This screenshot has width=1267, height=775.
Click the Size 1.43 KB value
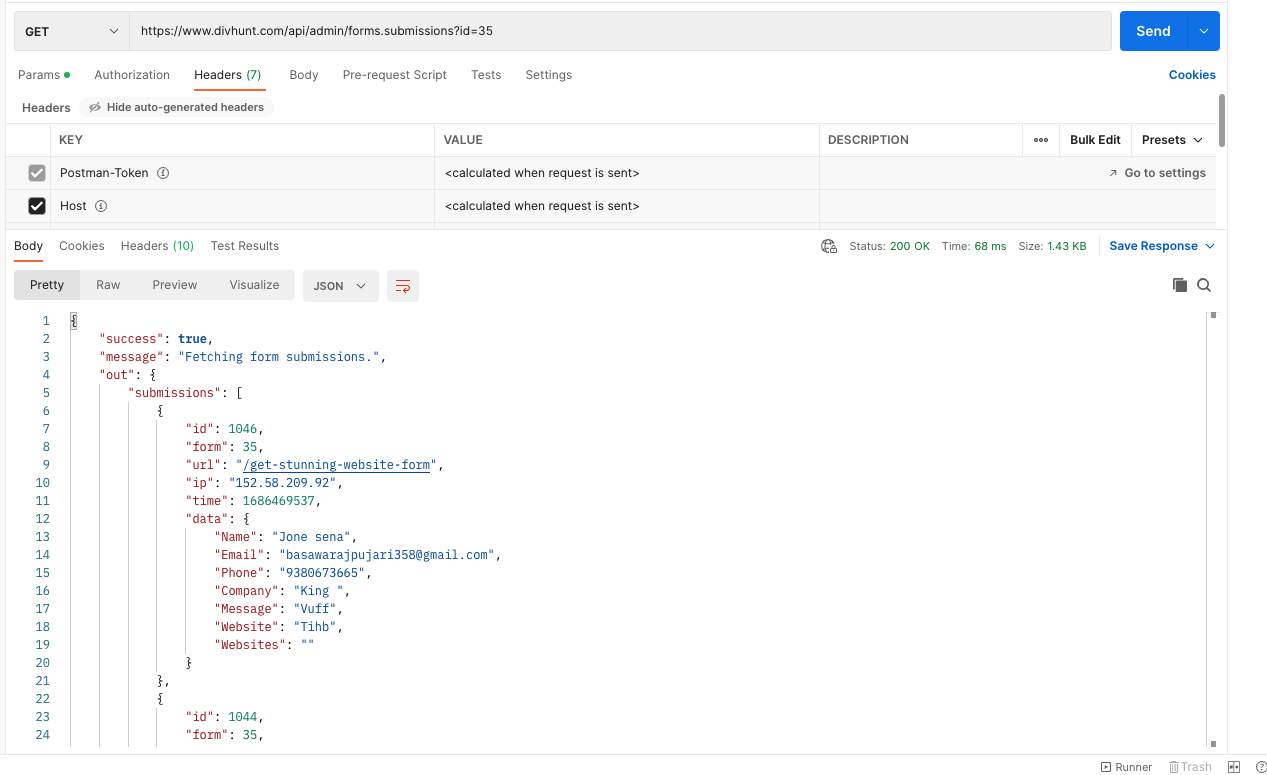pos(1052,246)
